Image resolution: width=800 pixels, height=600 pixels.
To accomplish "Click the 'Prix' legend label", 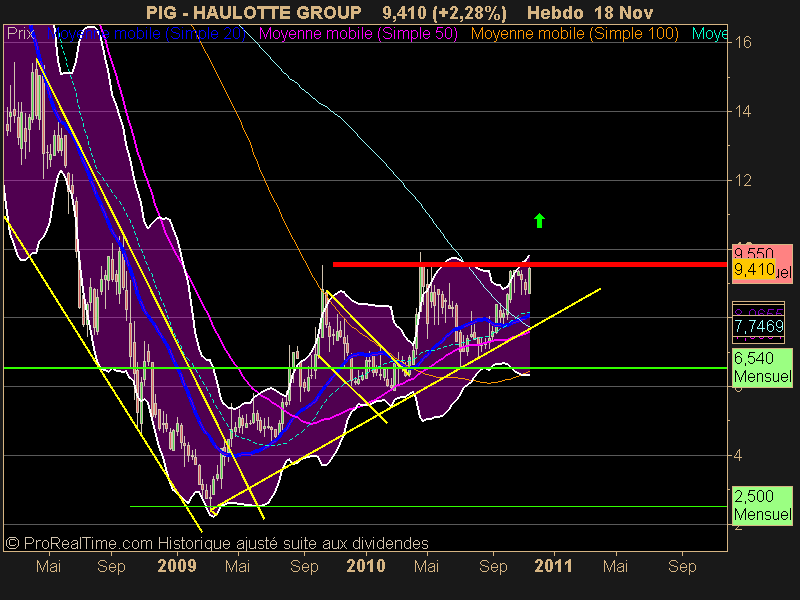I will (20, 34).
